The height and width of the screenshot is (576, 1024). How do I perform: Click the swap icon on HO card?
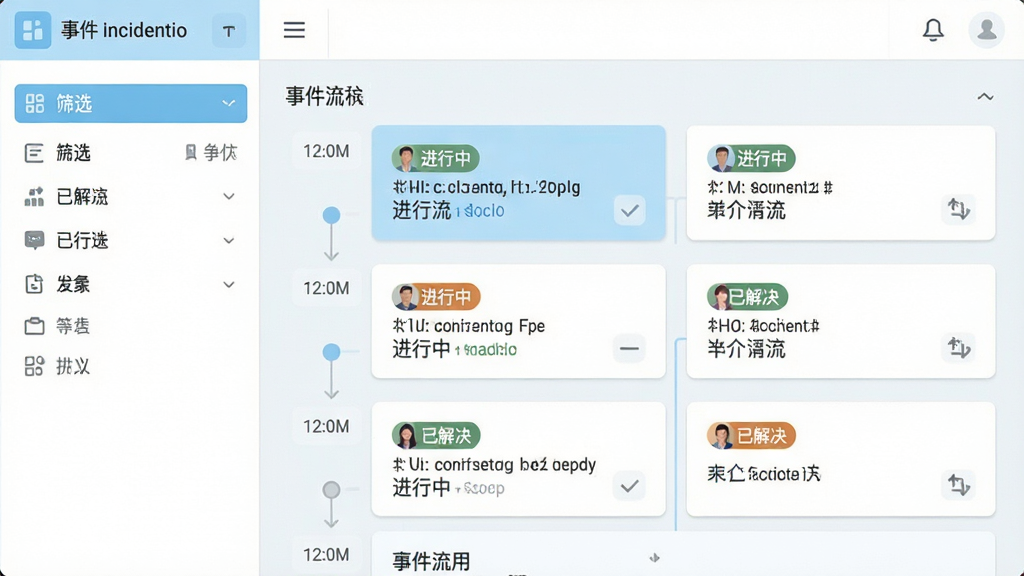click(959, 347)
